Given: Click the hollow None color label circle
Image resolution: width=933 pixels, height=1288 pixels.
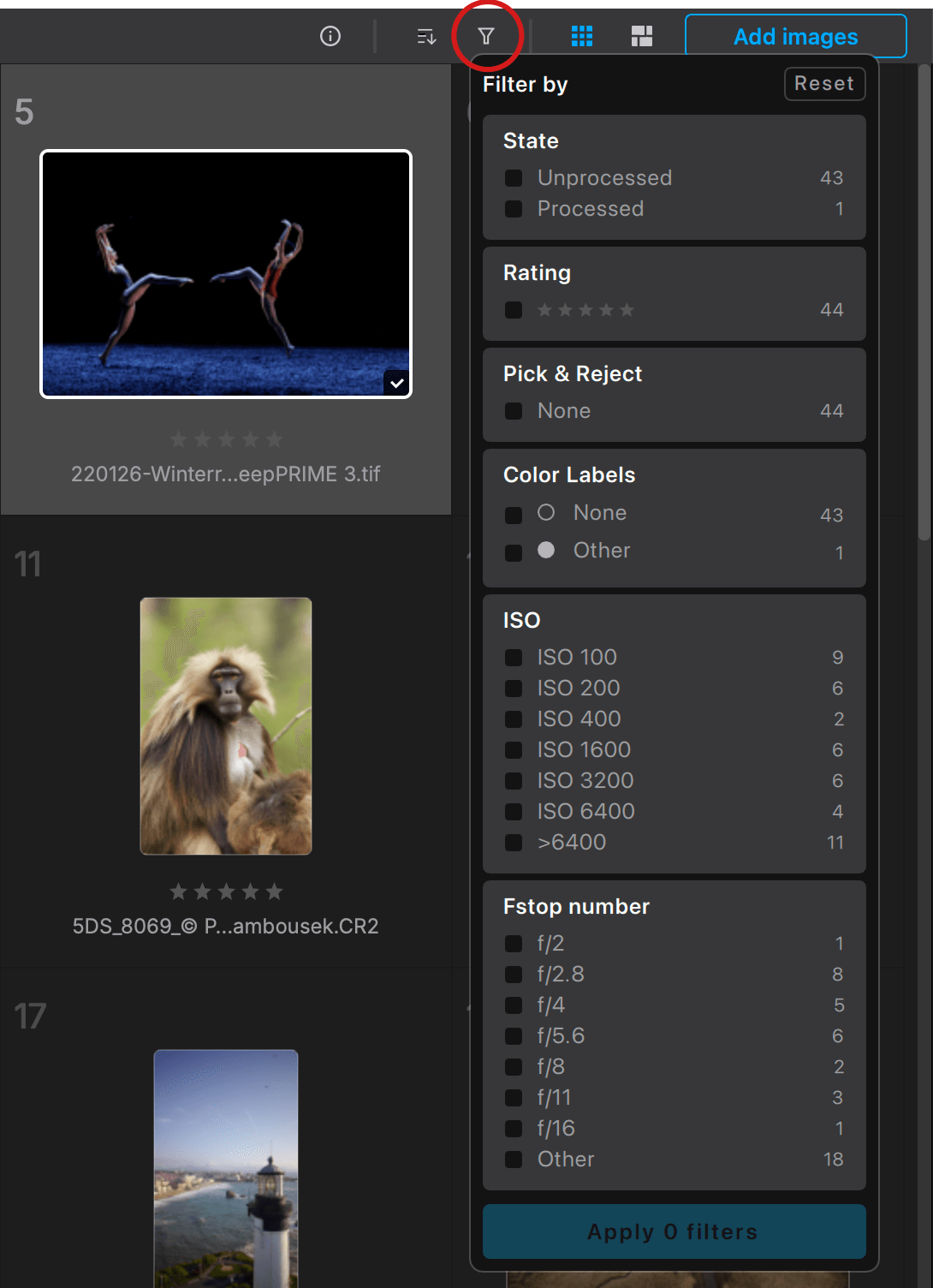Looking at the screenshot, I should coord(546,513).
